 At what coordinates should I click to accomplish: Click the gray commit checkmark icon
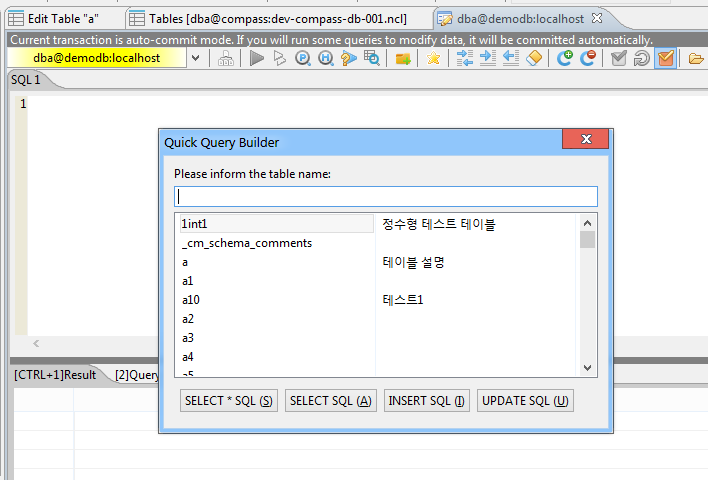[x=619, y=58]
